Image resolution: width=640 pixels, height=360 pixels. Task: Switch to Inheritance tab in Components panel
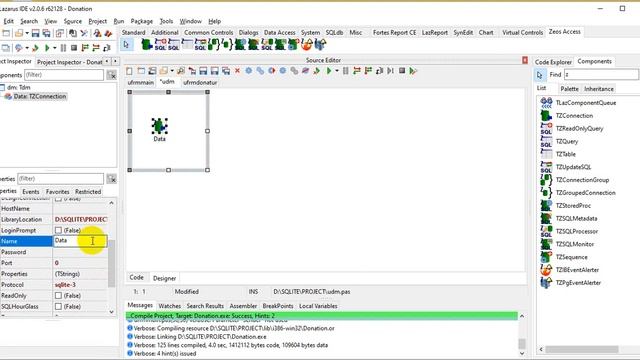click(599, 89)
